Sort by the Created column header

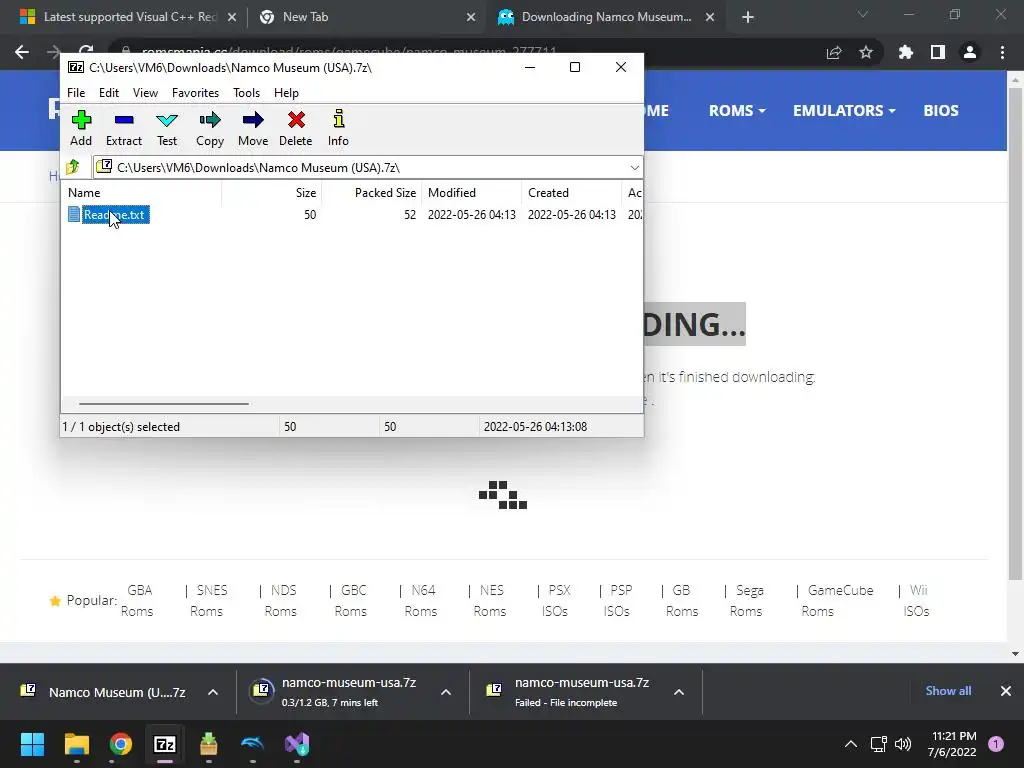pos(571,193)
